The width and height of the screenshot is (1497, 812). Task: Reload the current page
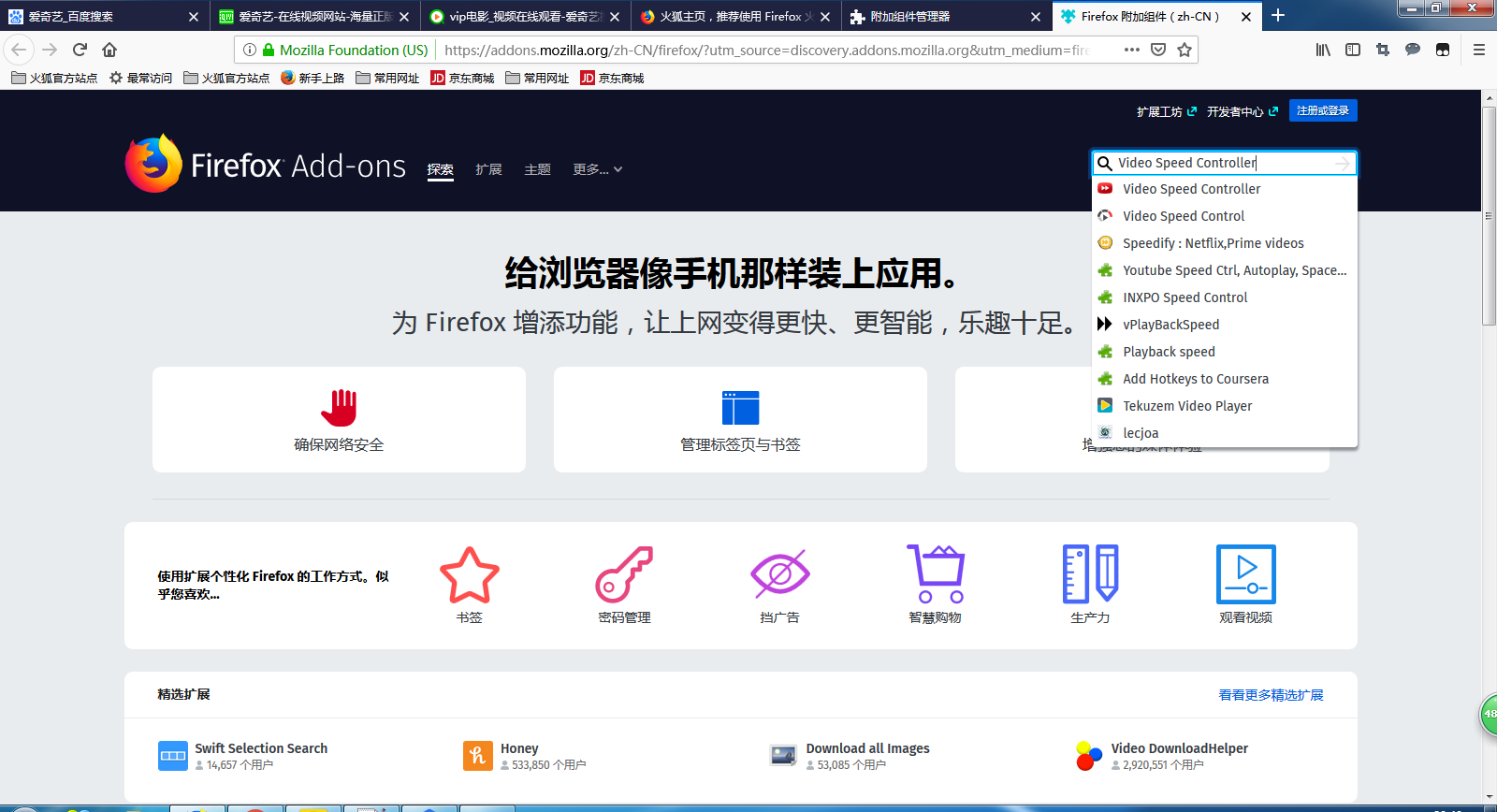80,50
